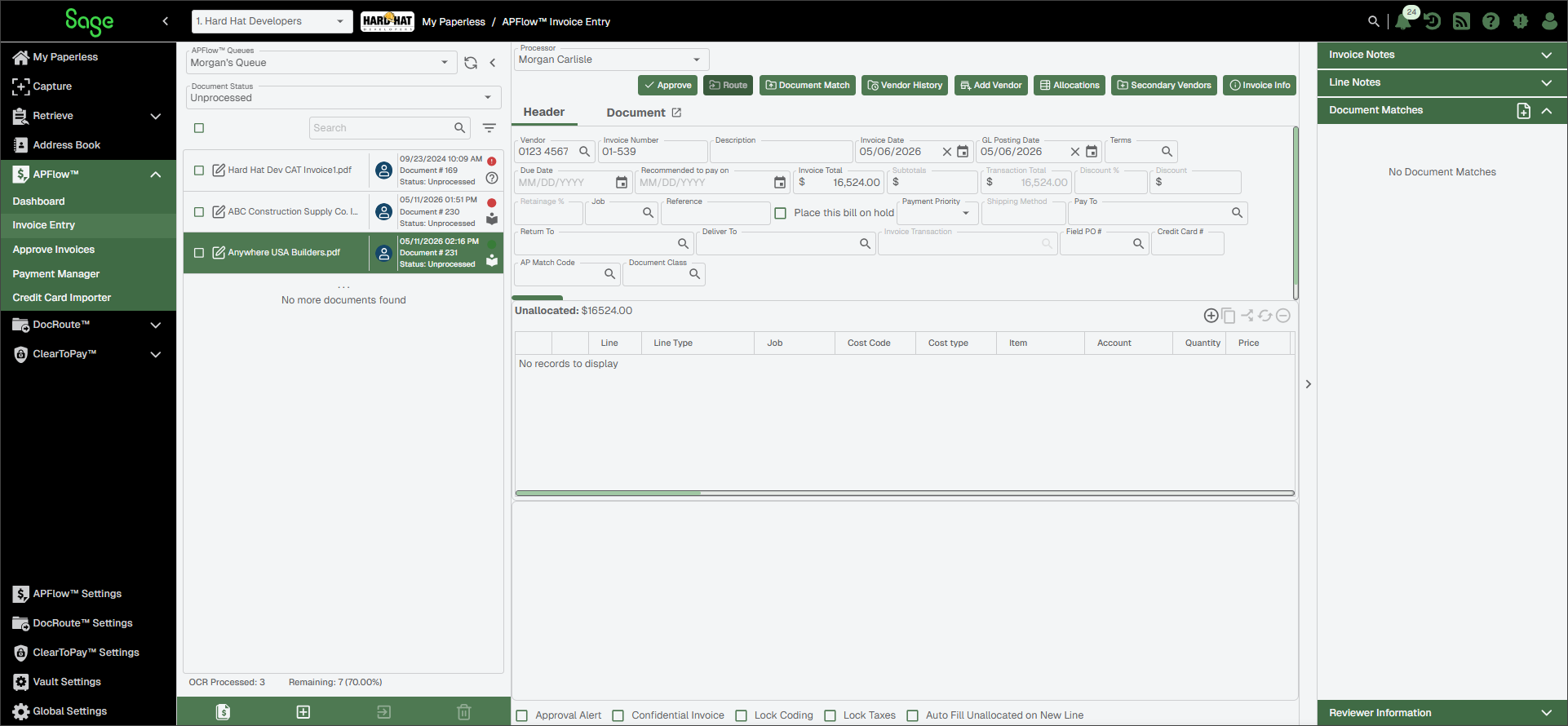Screen dimensions: 1568x726
Task: Open the Processor dropdown
Action: (611, 60)
